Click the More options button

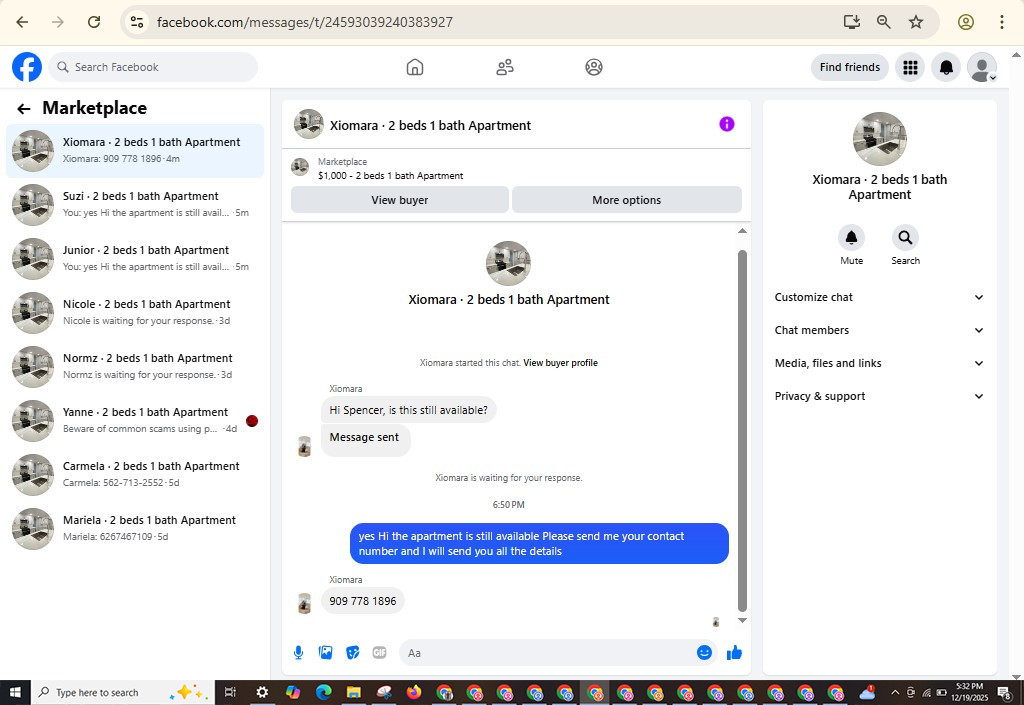pos(626,200)
